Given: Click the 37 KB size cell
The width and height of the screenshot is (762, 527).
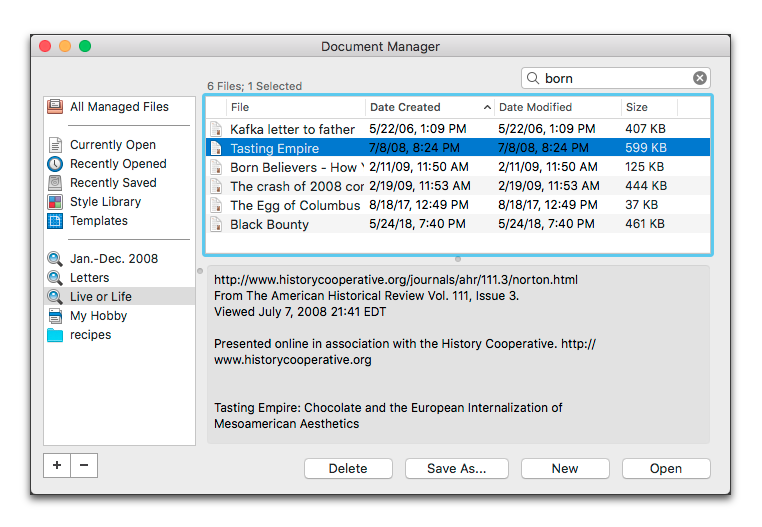Looking at the screenshot, I should 641,205.
